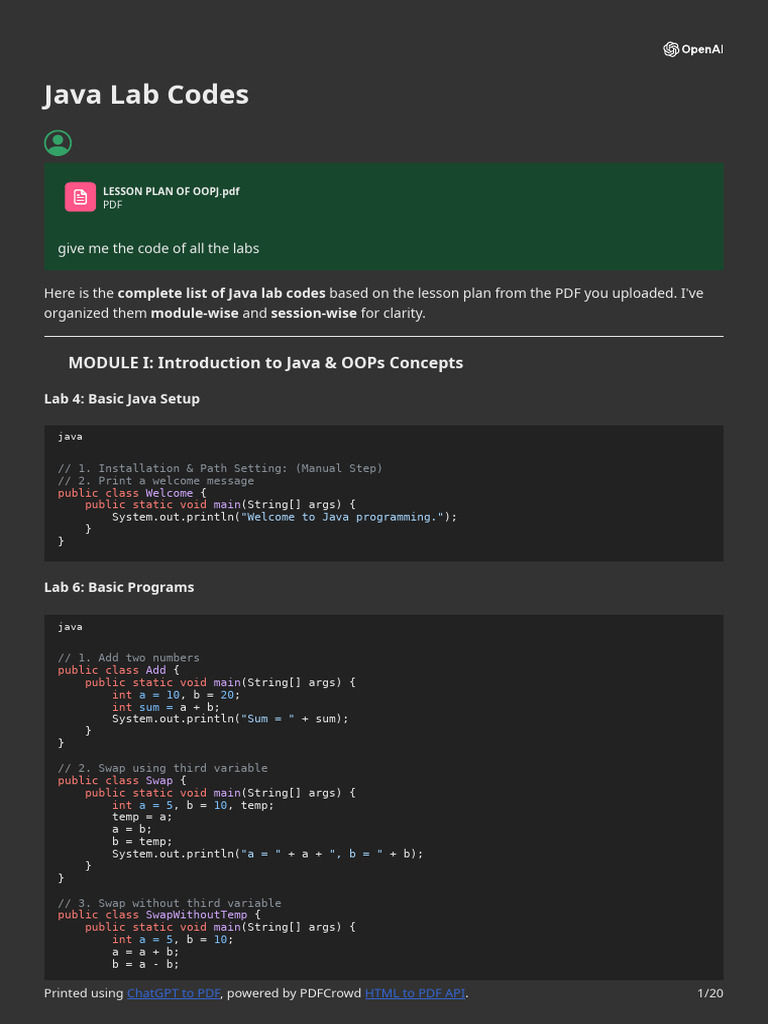Viewport: 768px width, 1024px height.
Task: Click the 'Swap using third variable' comment
Action: (x=162, y=768)
